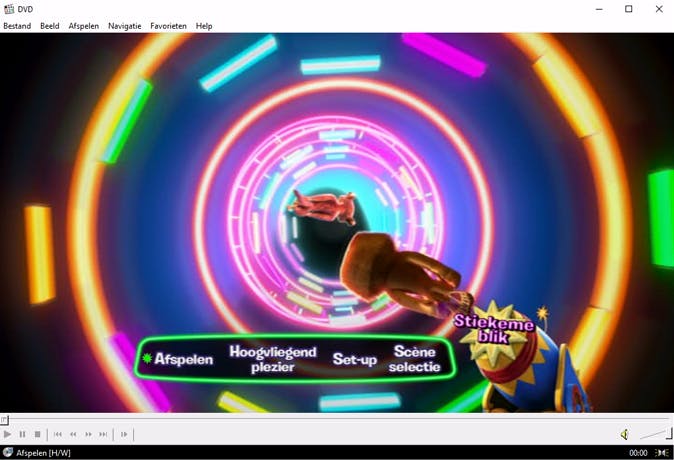Click the frame-step button
Image resolution: width=674 pixels, height=460 pixels.
pyautogui.click(x=124, y=435)
